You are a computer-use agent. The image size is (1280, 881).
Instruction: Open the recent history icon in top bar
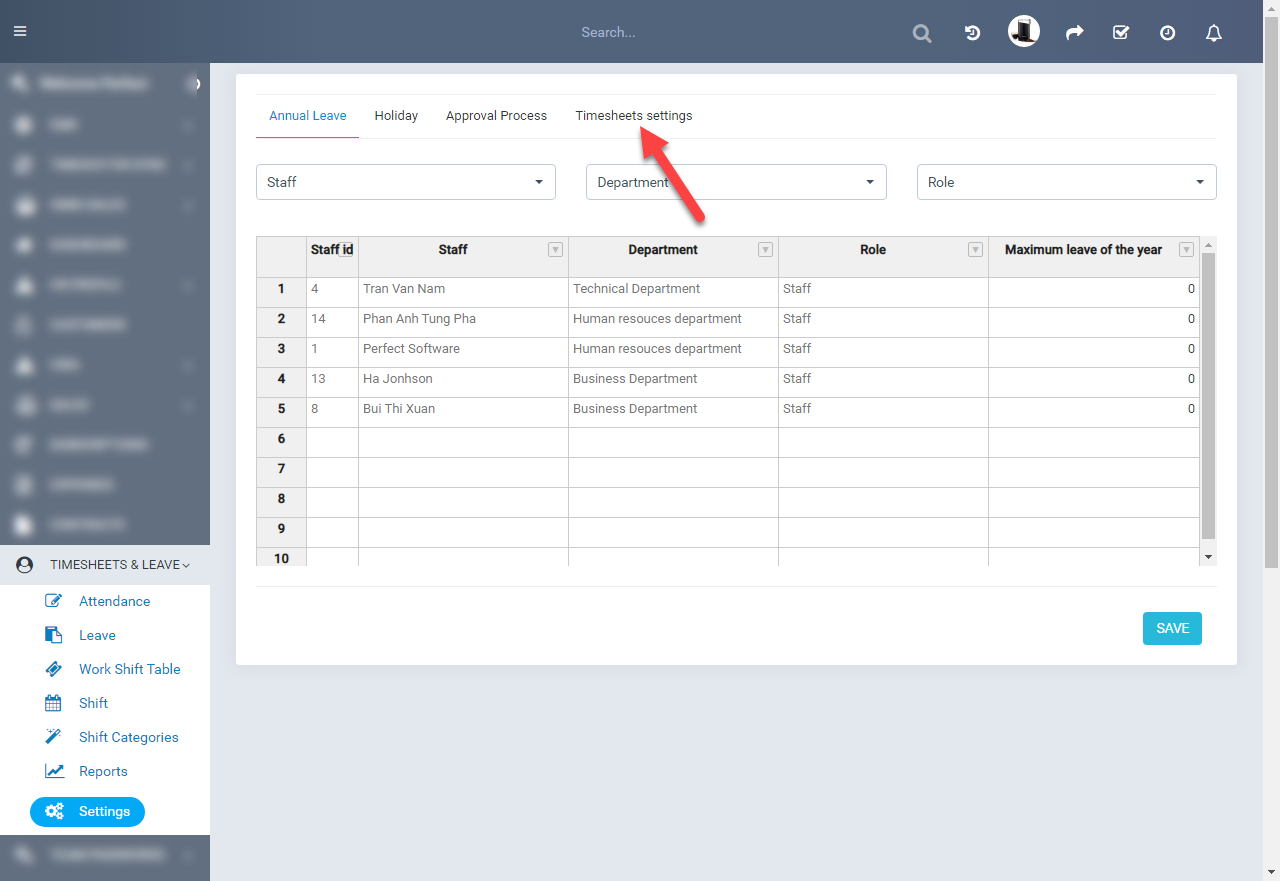tap(972, 33)
